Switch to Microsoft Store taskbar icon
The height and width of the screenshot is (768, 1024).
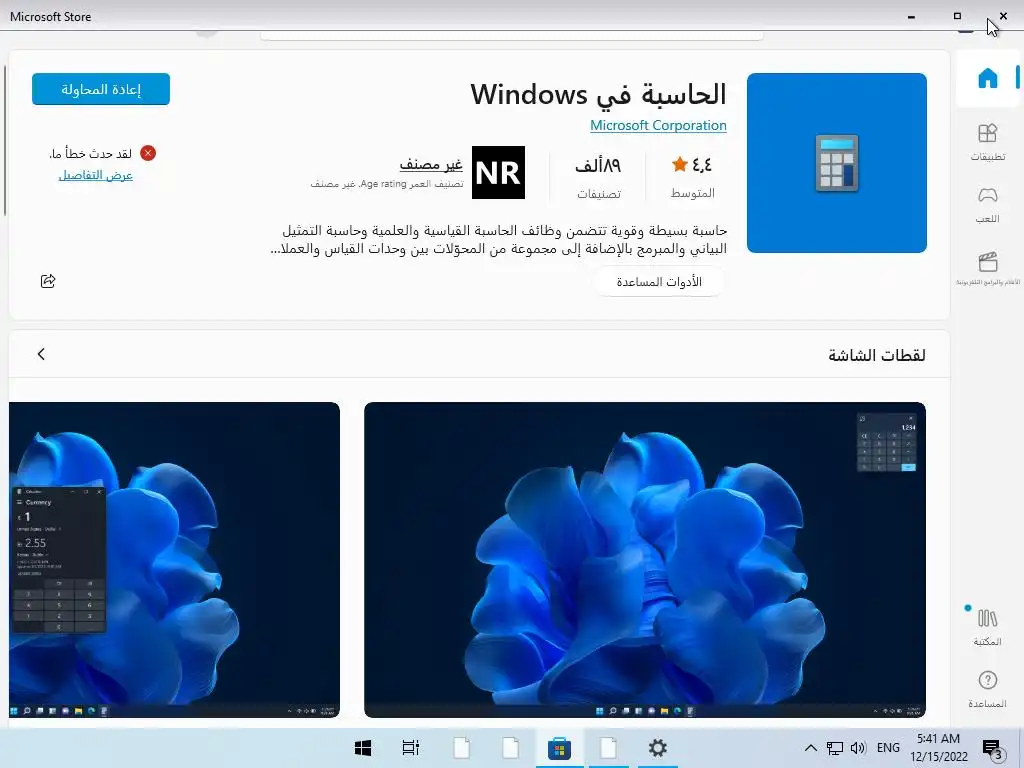(559, 748)
